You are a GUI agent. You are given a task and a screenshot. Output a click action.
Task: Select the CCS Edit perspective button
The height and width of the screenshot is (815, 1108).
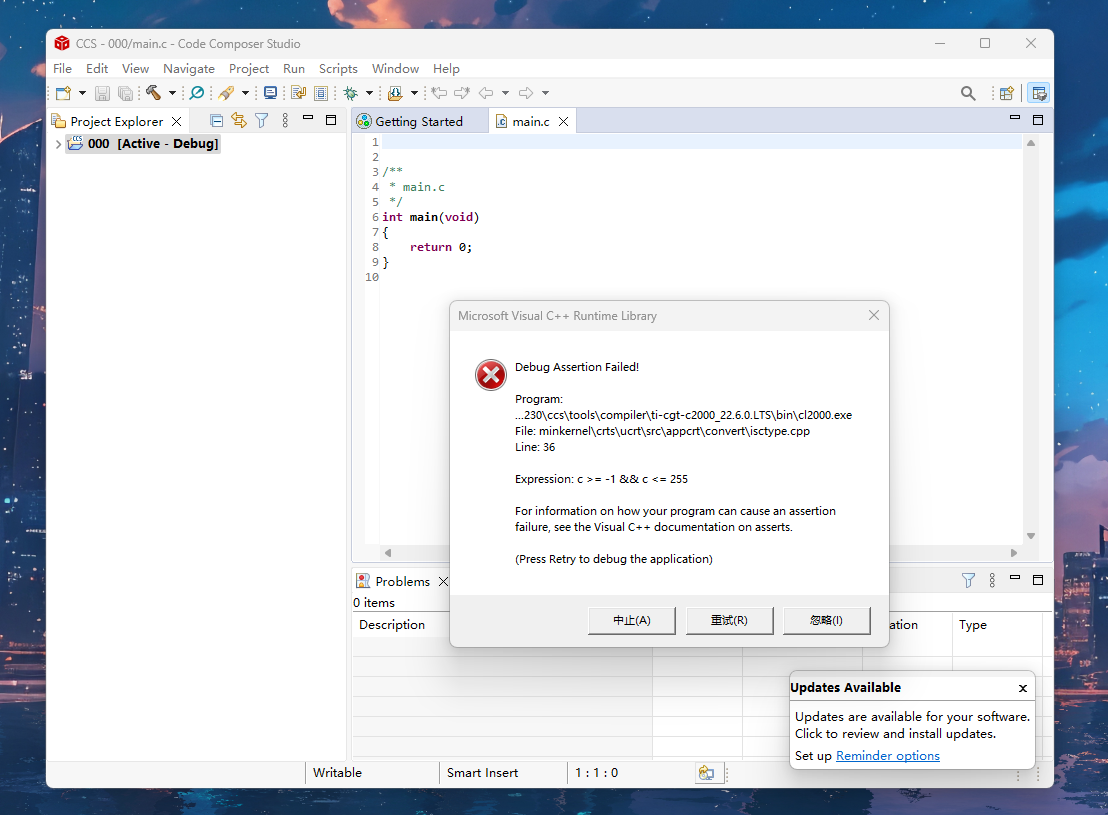point(1039,93)
